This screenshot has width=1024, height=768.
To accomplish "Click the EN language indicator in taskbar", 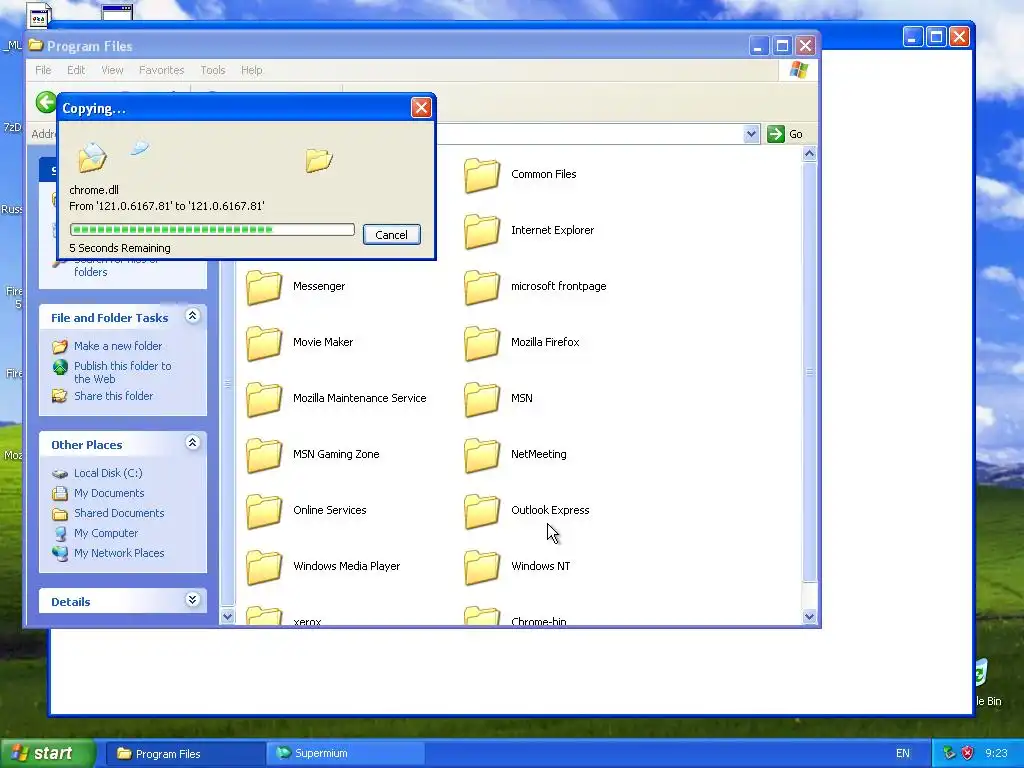I will [x=903, y=754].
